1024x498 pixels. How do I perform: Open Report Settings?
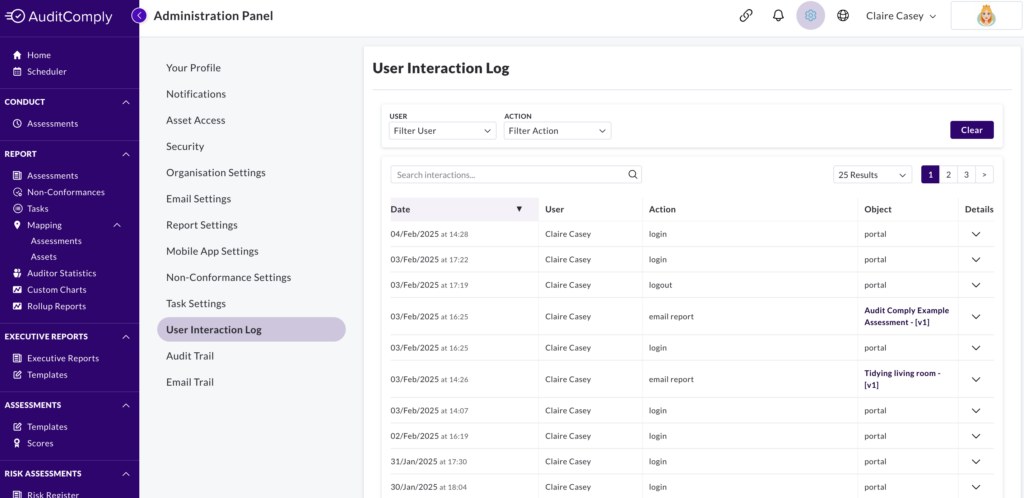[x=202, y=225]
